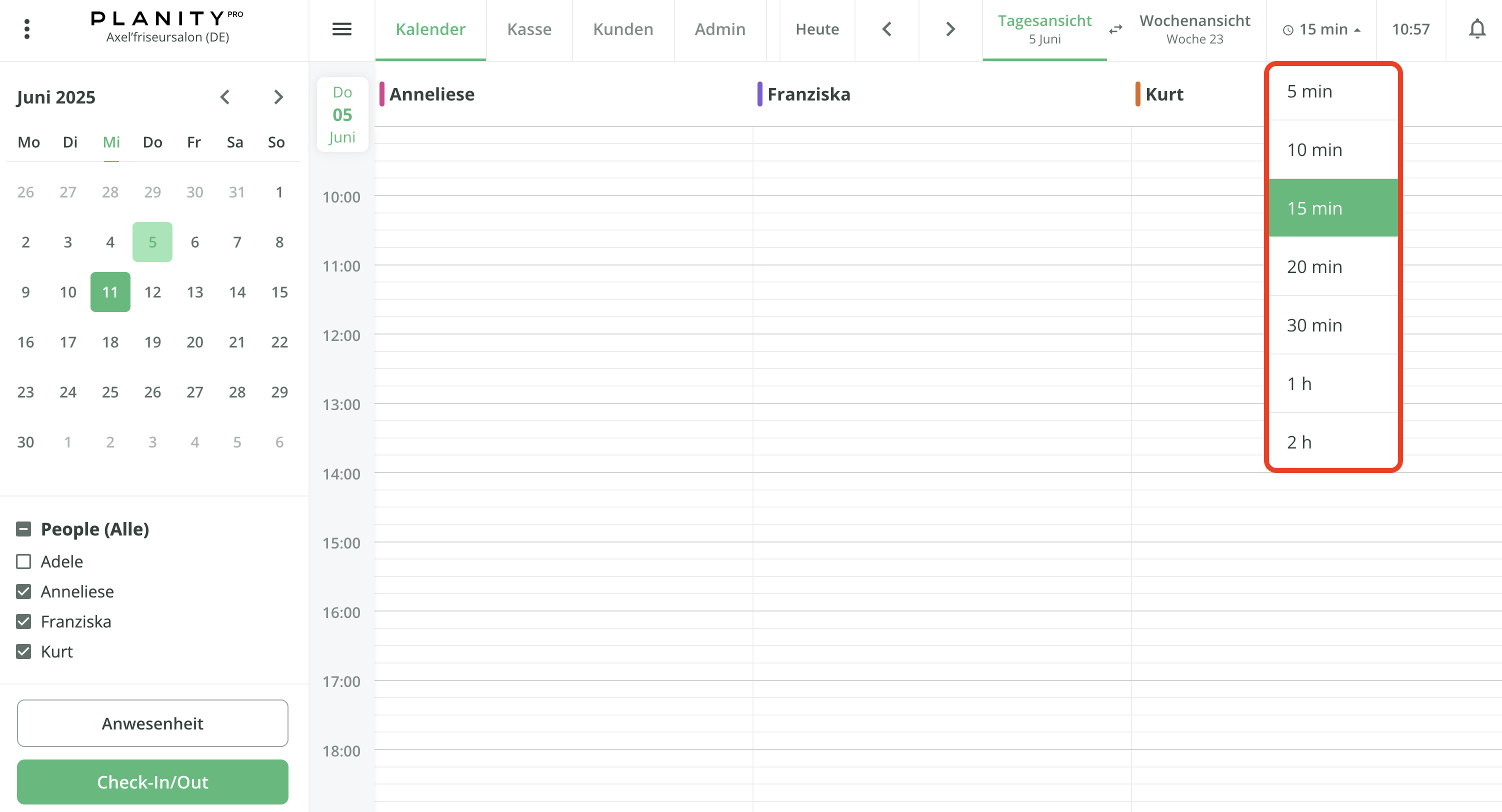
Task: Toggle the People (Alle) checkbox
Action: (x=23, y=528)
